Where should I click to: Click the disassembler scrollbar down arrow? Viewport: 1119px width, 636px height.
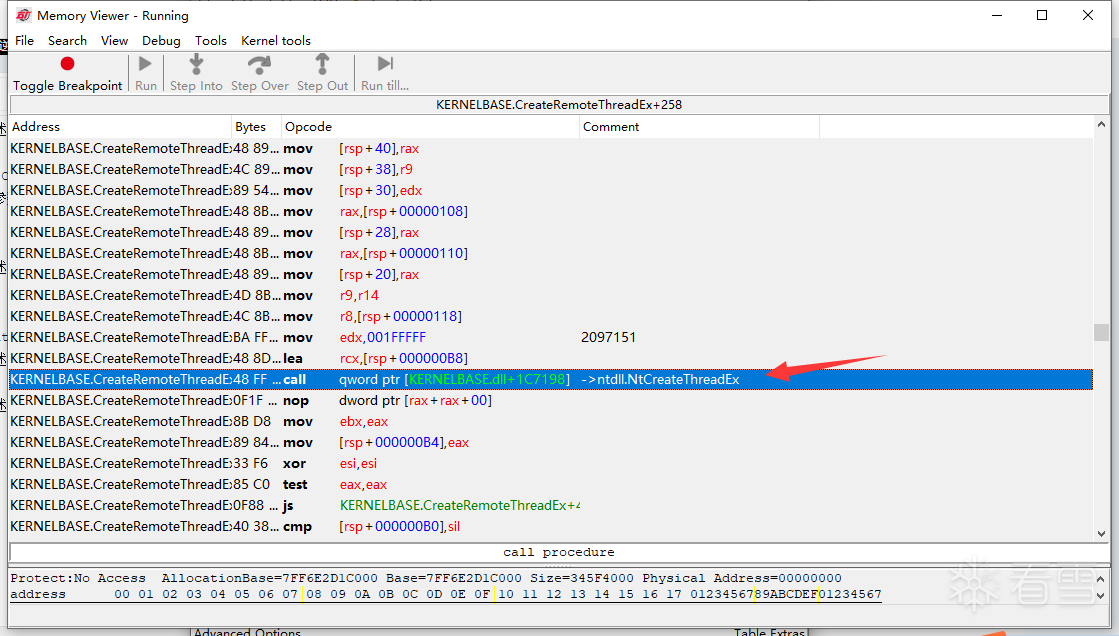(x=1101, y=533)
